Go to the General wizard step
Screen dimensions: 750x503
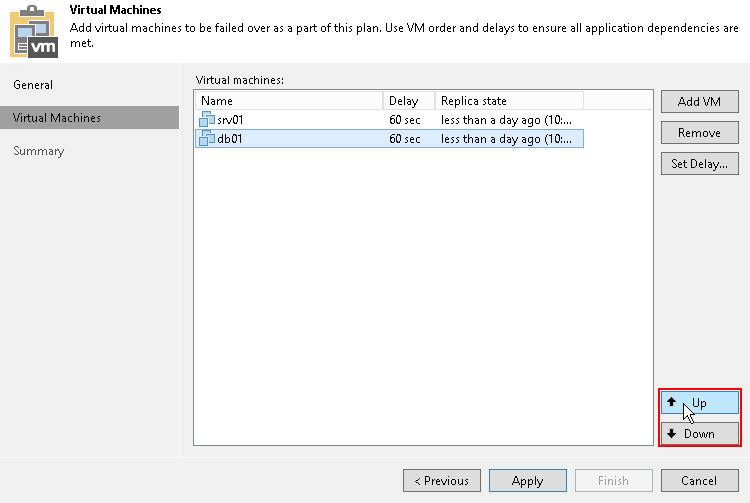tap(33, 85)
